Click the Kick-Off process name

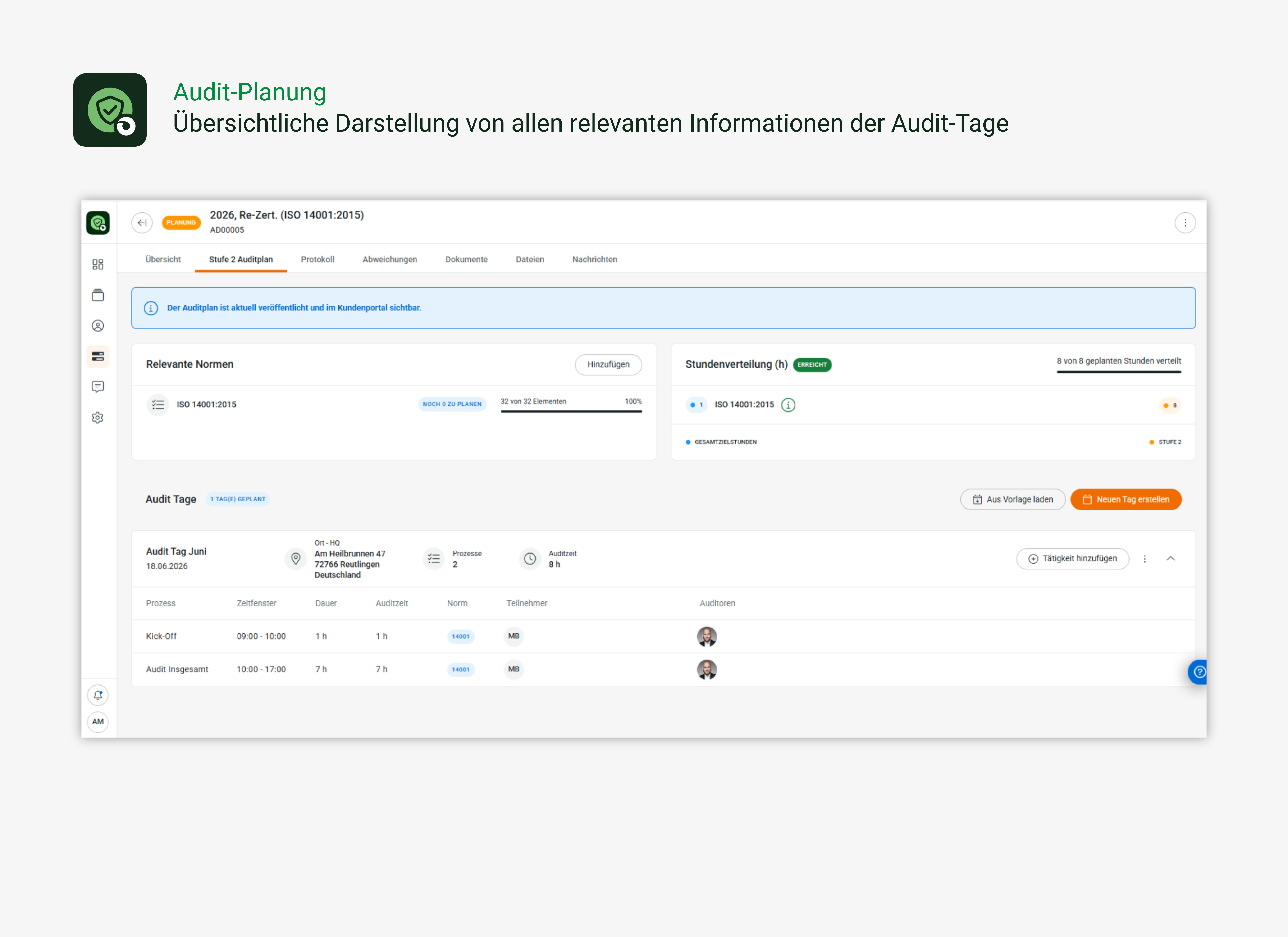(161, 637)
